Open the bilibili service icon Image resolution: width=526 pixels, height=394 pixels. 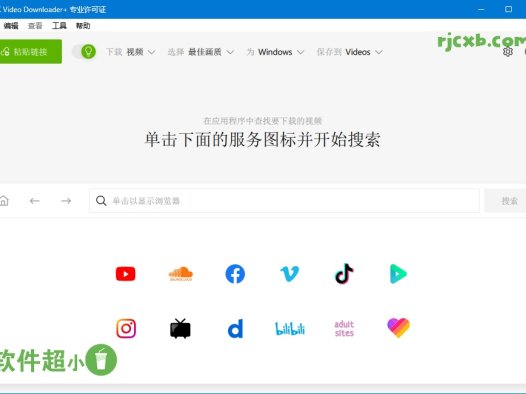point(290,329)
